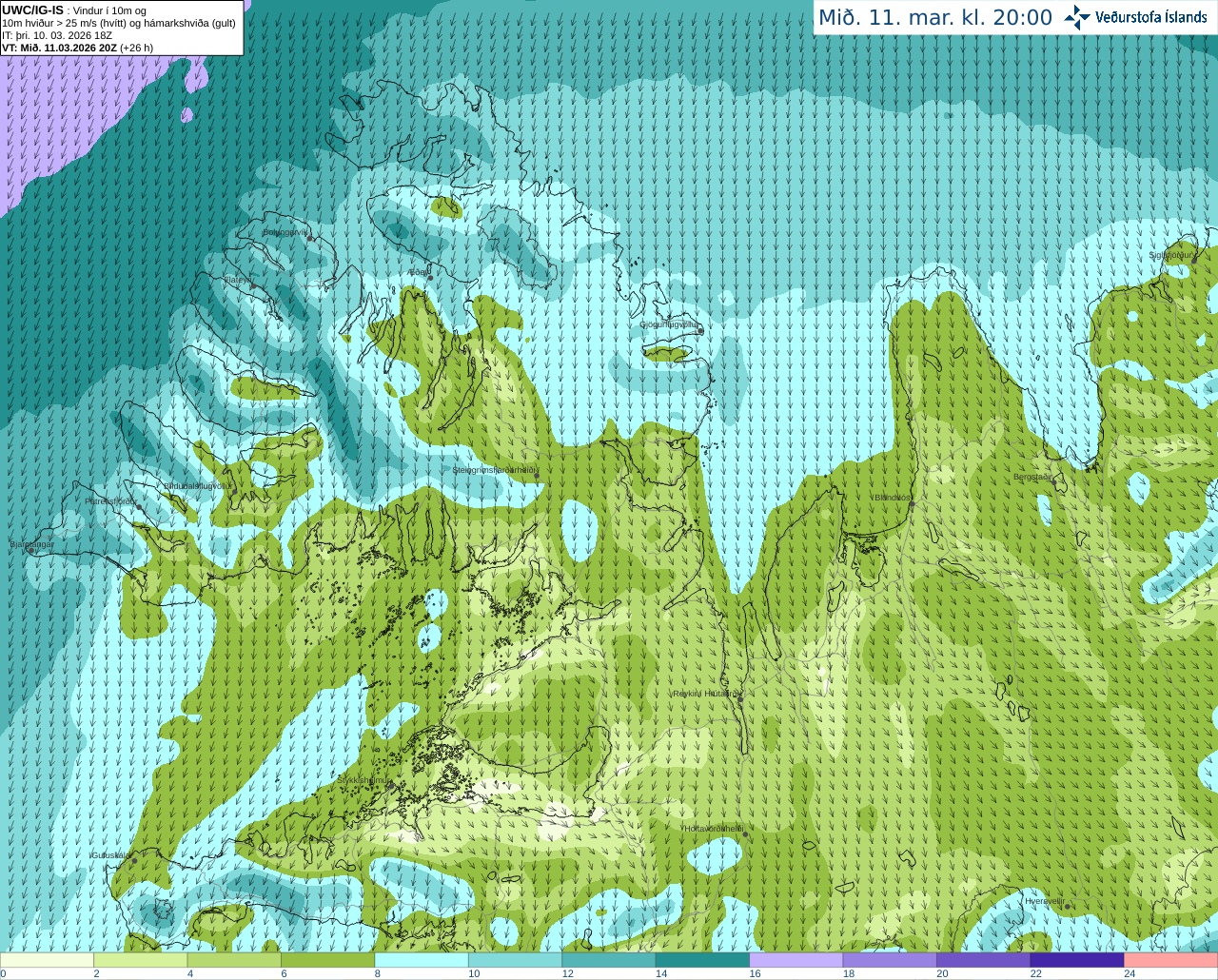The image size is (1218, 980).
Task: Click the Flateyri station marker
Action: [252, 285]
